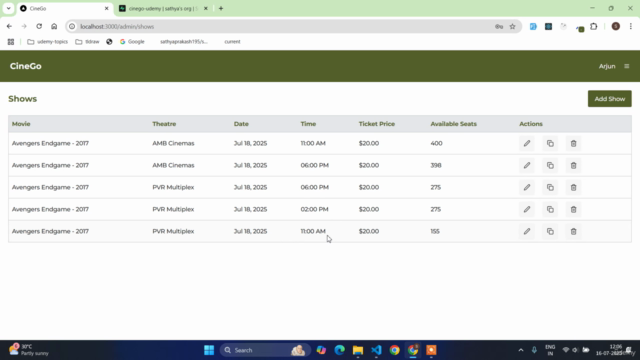Screen dimensions: 640x360
Task: Open Microsoft Edge from the taskbar
Action: coord(340,350)
